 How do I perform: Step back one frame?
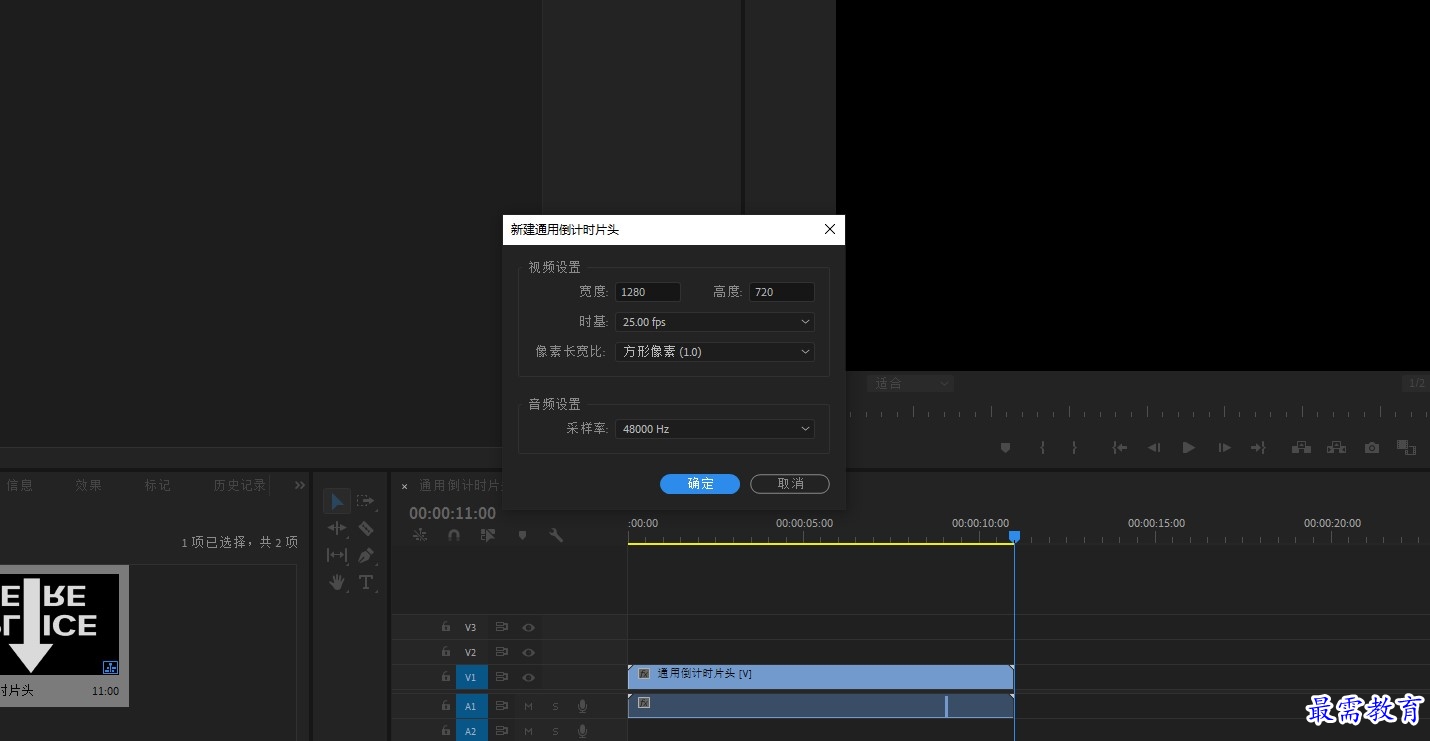point(1154,448)
